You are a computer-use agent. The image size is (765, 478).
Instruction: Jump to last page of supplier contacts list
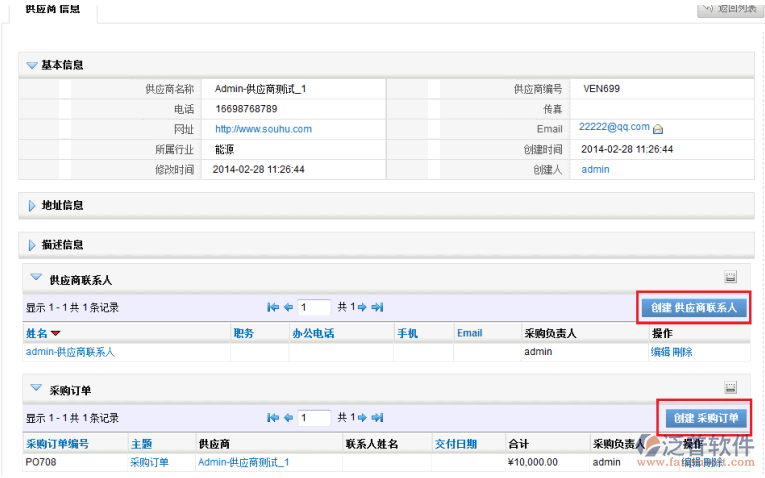point(377,308)
